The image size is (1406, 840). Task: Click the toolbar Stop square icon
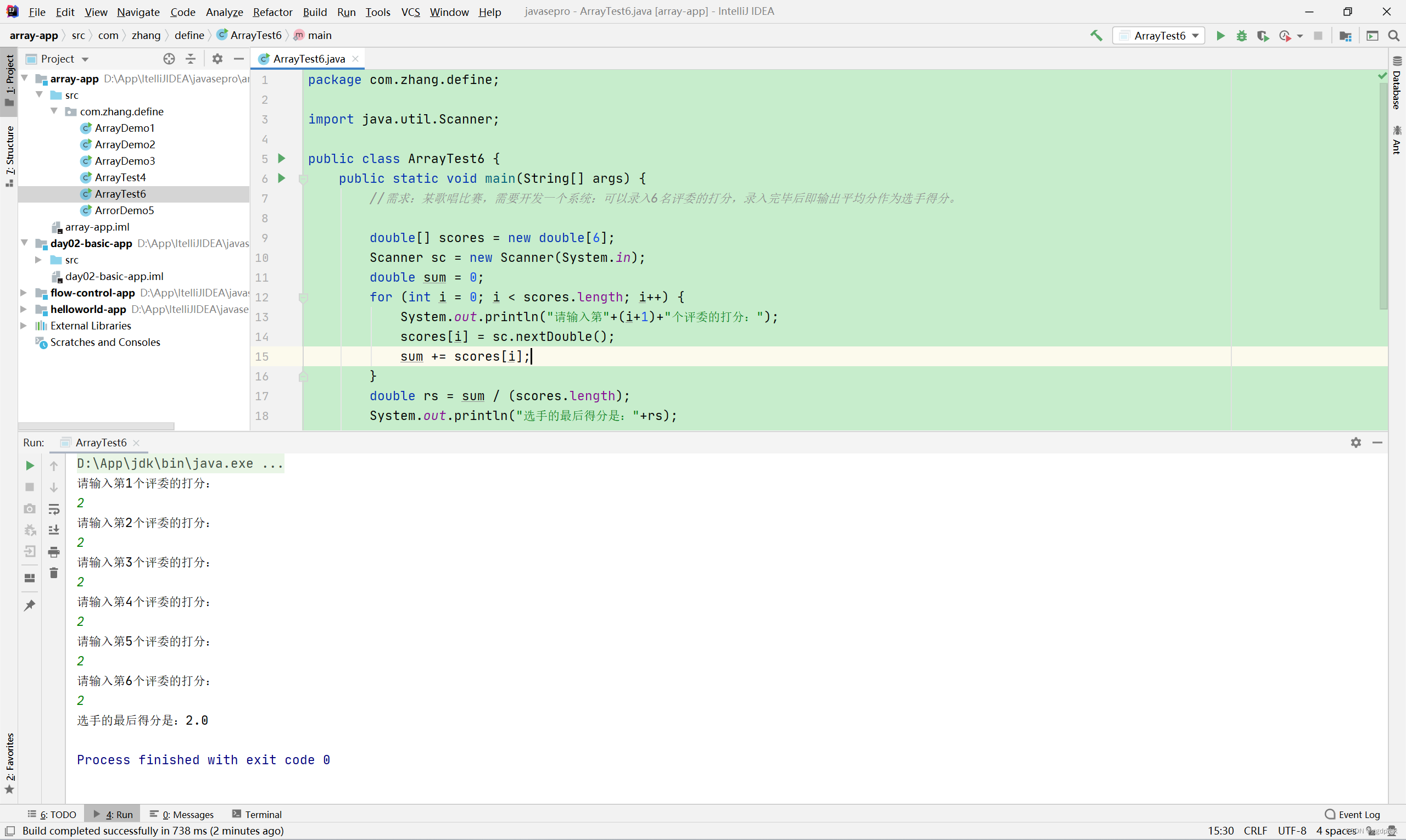[x=1318, y=36]
